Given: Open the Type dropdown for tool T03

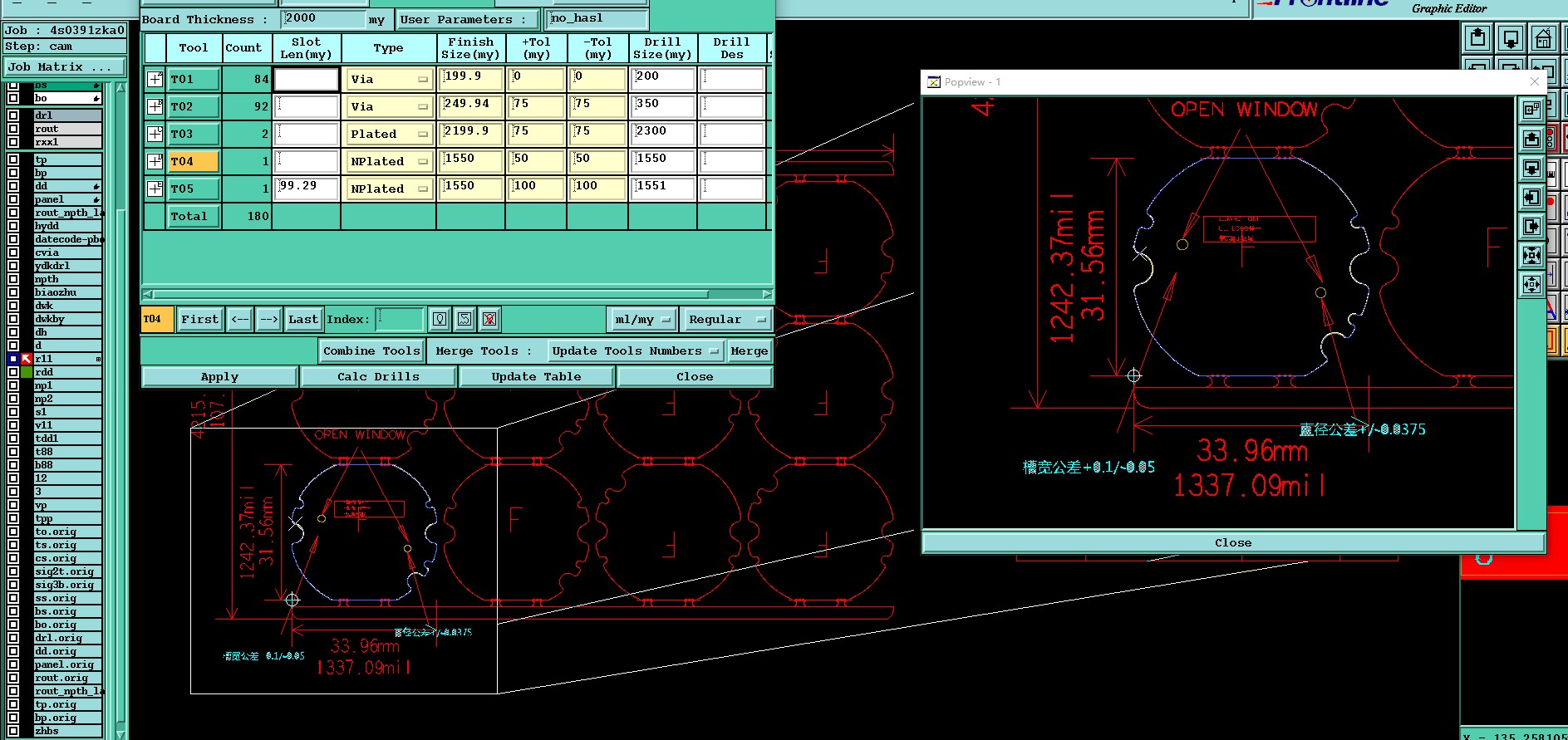Looking at the screenshot, I should click(x=390, y=134).
